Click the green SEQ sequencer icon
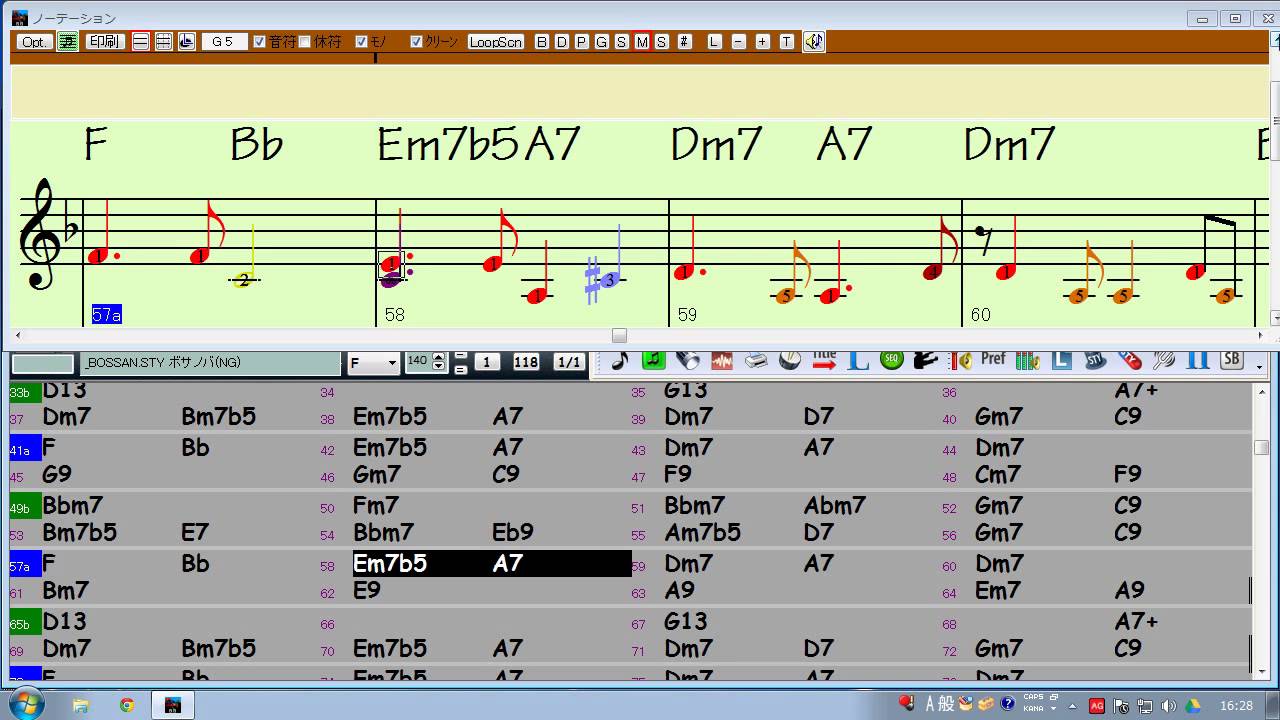The height and width of the screenshot is (720, 1280). coord(891,359)
